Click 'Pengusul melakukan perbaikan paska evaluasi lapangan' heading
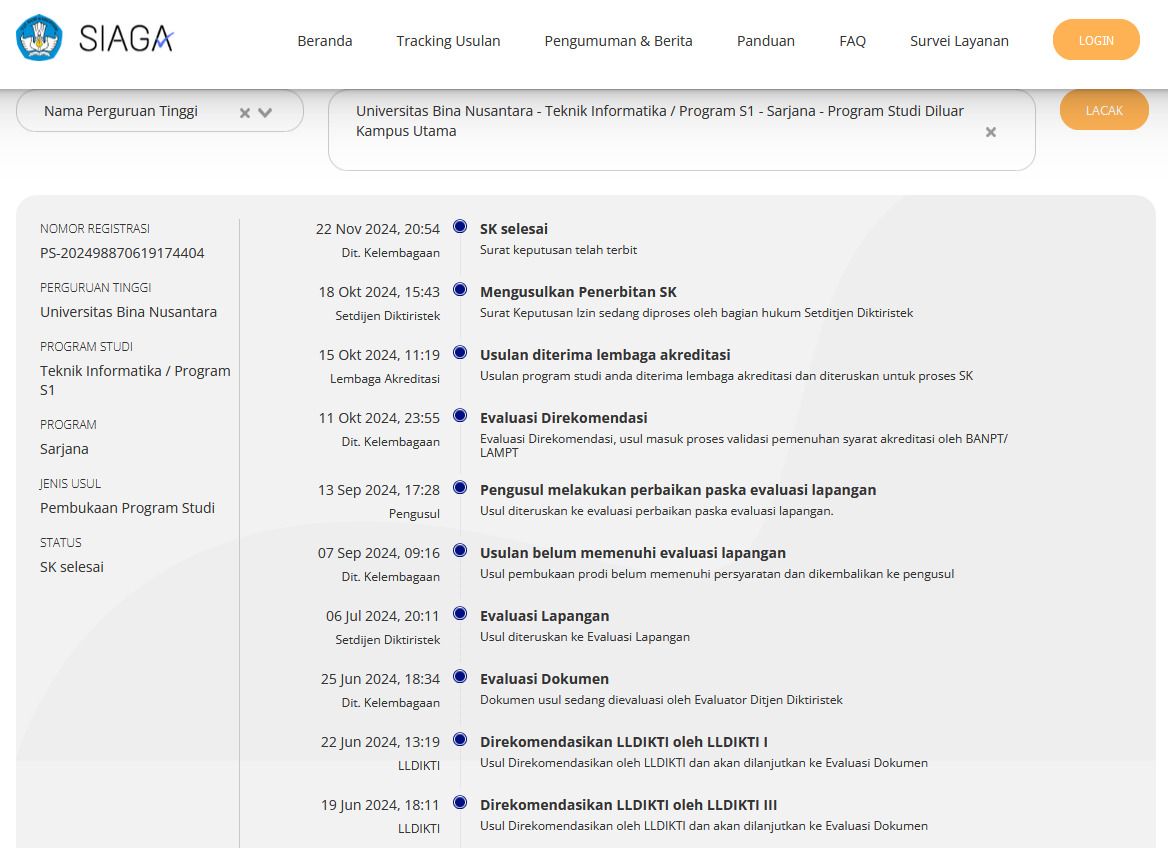The height and width of the screenshot is (848, 1168). coord(678,490)
